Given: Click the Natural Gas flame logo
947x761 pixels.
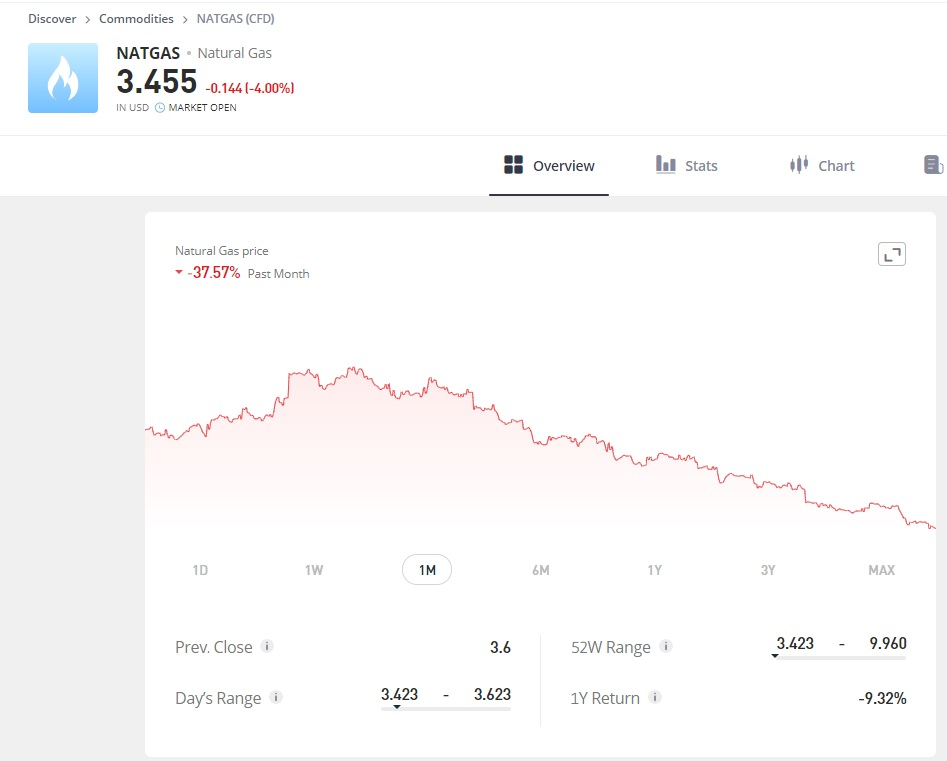Looking at the screenshot, I should (63, 78).
